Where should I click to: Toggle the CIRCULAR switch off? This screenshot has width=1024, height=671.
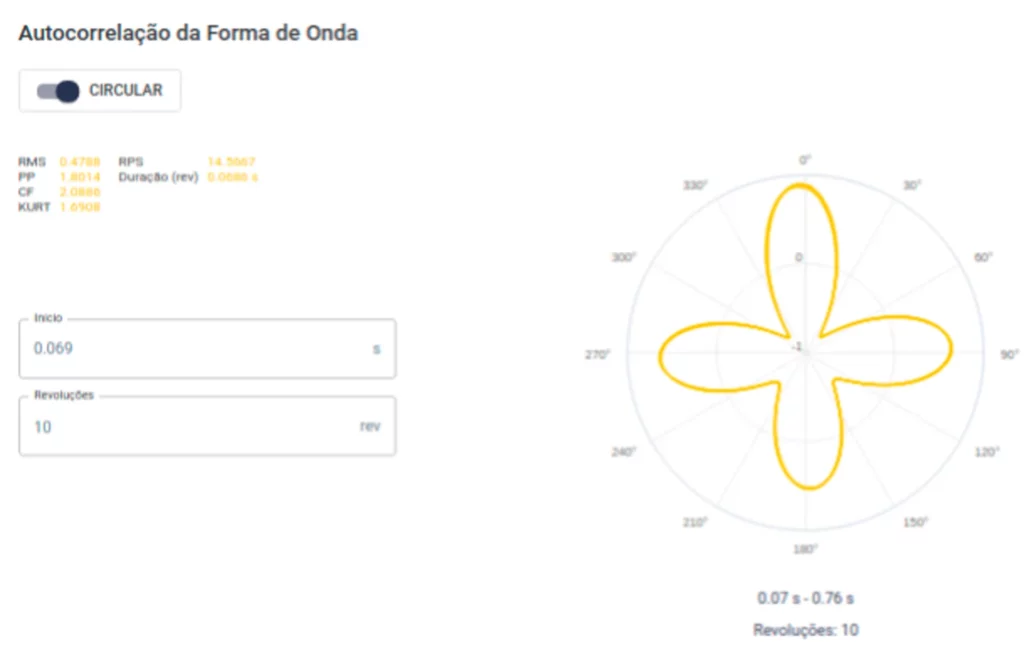pos(57,91)
